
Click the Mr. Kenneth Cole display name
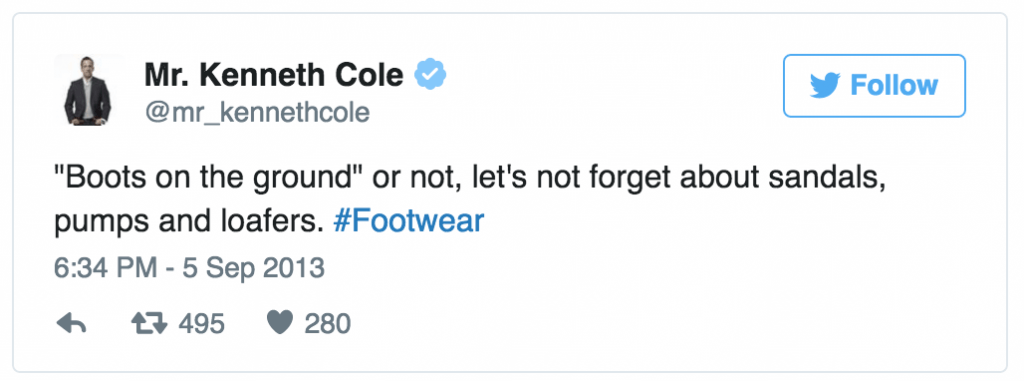click(274, 75)
